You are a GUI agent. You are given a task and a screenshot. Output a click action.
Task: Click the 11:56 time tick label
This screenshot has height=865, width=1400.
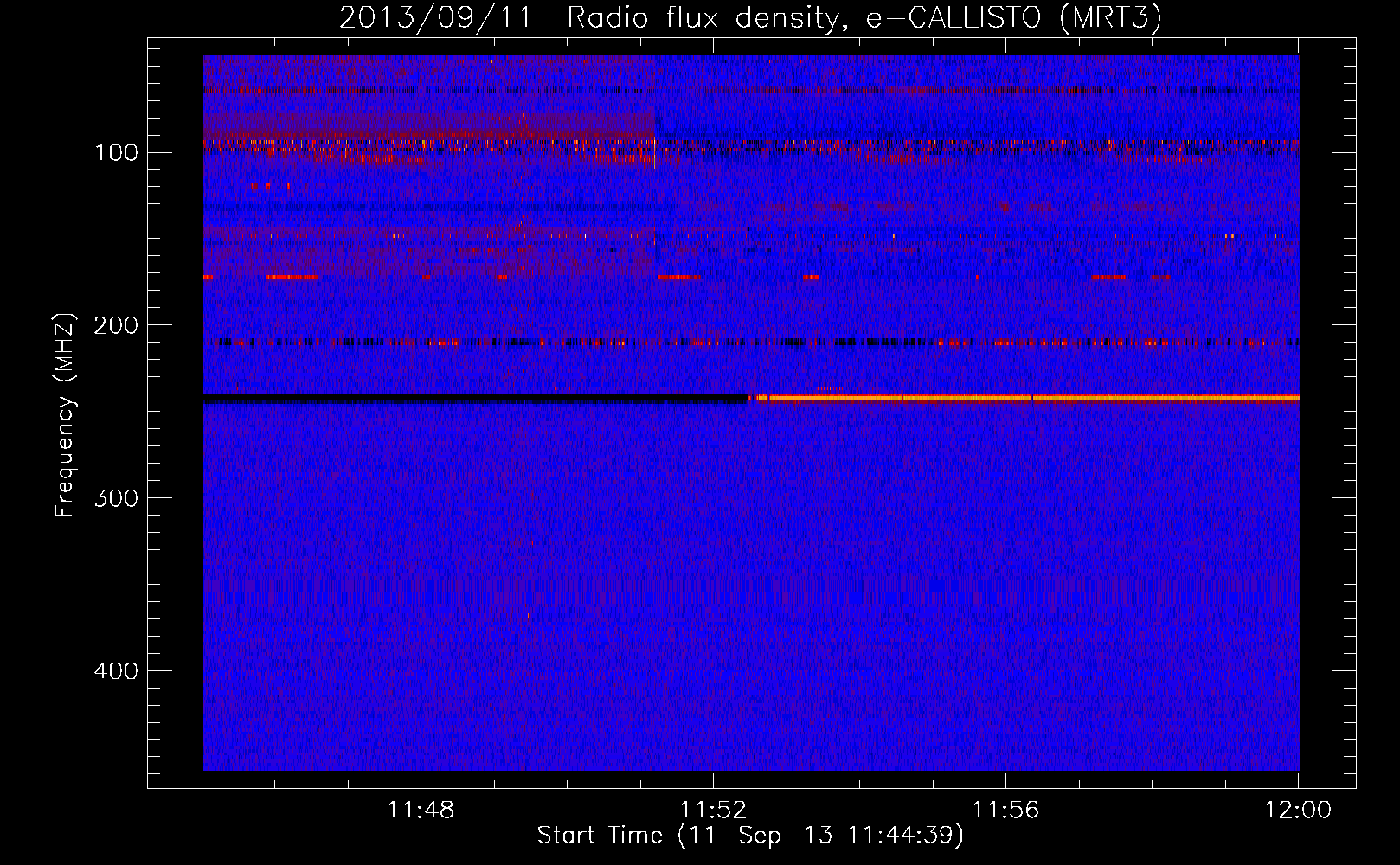(1005, 811)
